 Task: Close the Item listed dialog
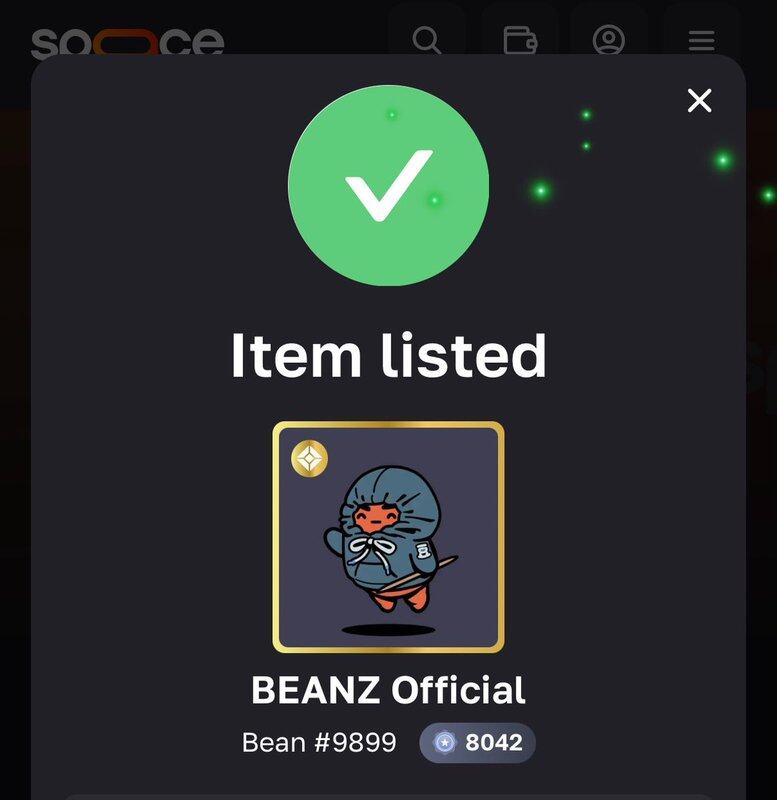coord(699,101)
